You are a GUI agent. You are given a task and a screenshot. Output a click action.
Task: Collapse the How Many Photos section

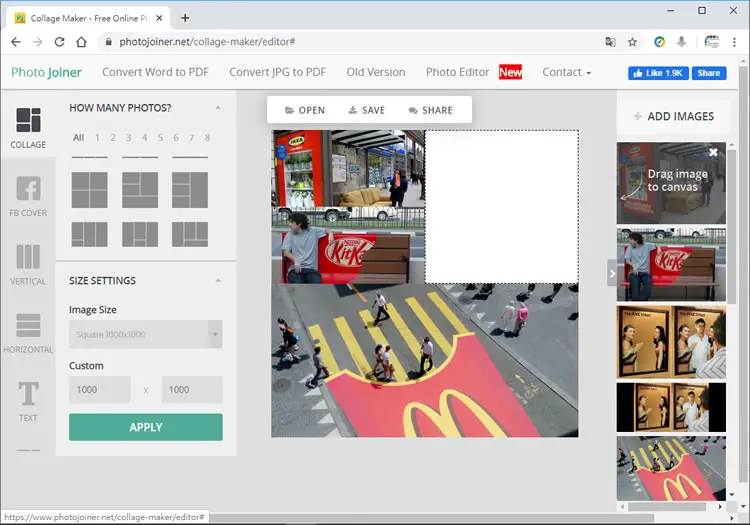(x=218, y=108)
